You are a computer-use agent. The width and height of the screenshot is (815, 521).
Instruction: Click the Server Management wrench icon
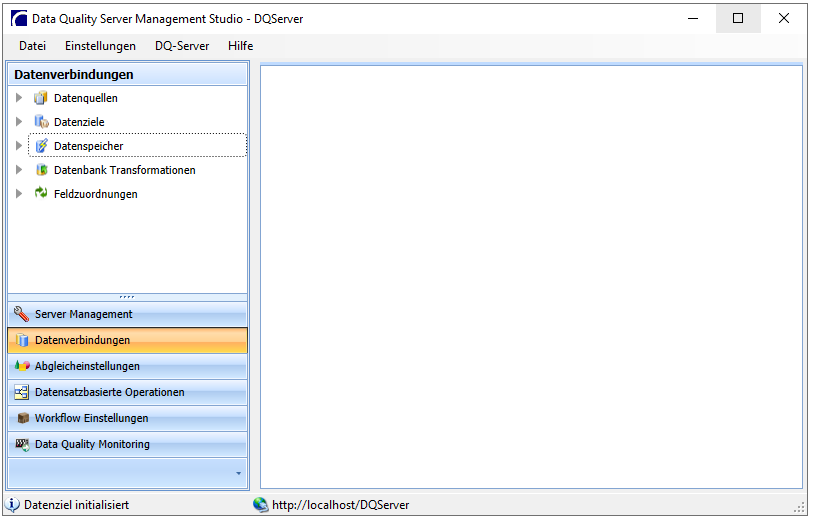[x=21, y=314]
